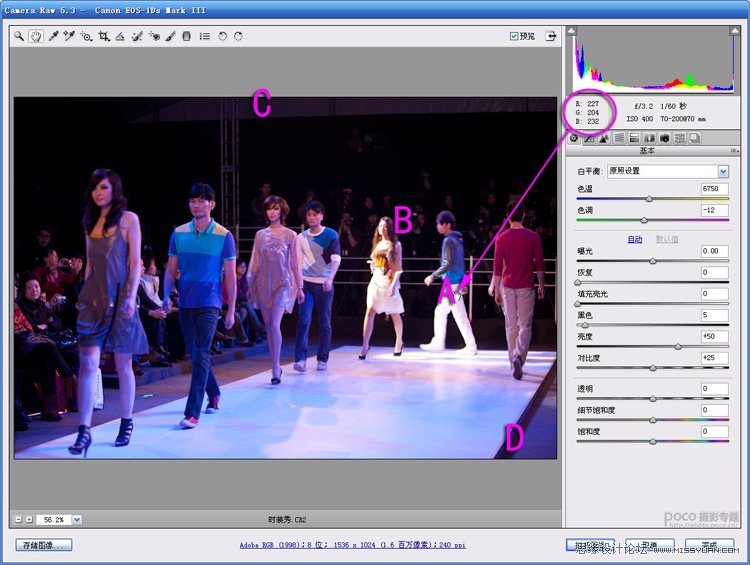Screen dimensions: 750x565
Task: Select the Zoom tool in the toolbar
Action: click(19, 36)
